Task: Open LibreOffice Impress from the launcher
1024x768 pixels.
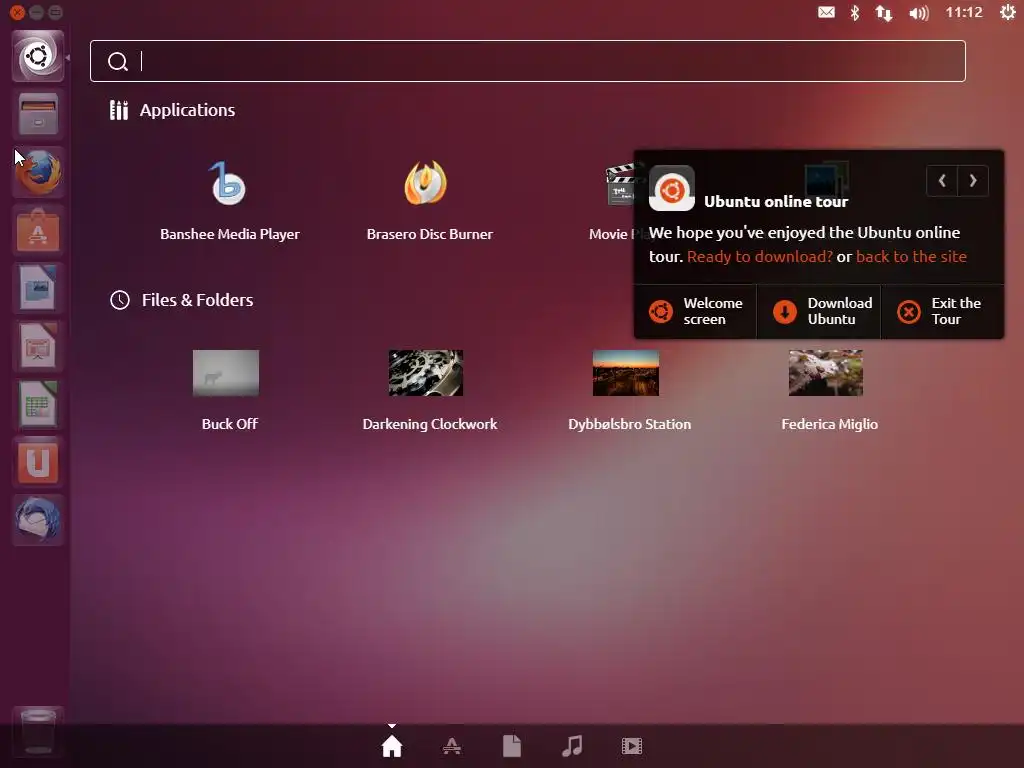Action: pos(38,346)
